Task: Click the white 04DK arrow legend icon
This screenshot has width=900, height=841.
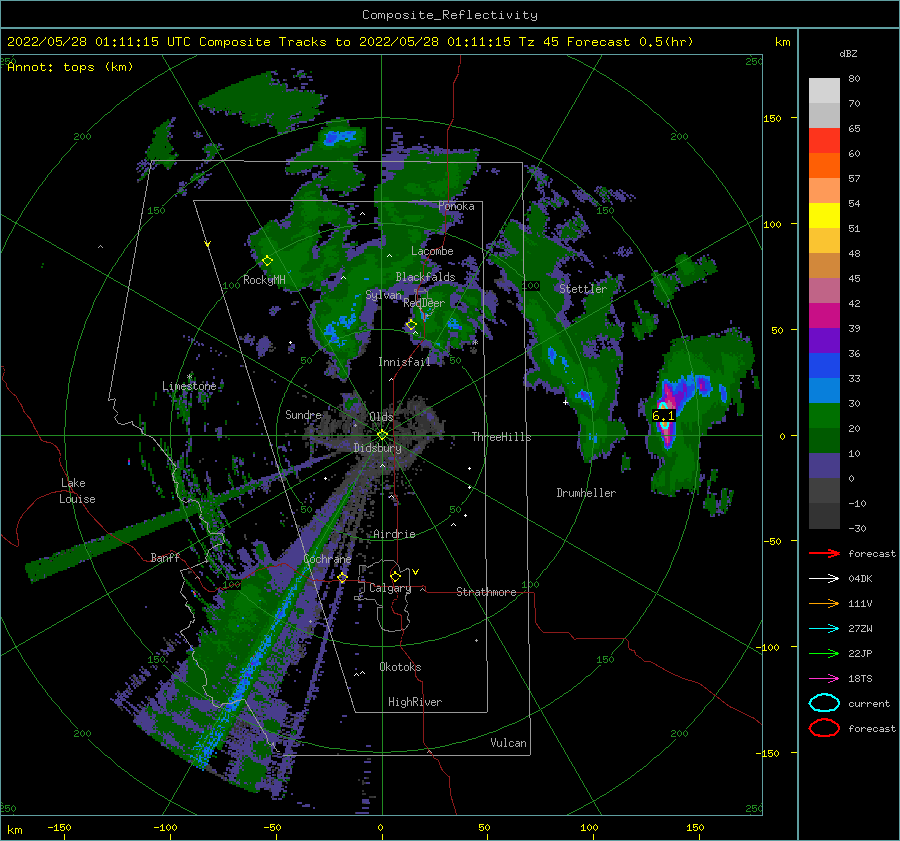Action: pyautogui.click(x=824, y=579)
